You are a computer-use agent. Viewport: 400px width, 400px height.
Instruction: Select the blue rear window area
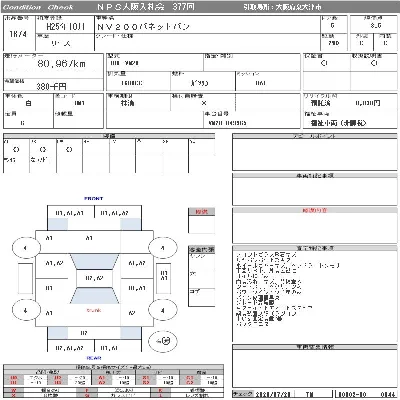point(94,296)
